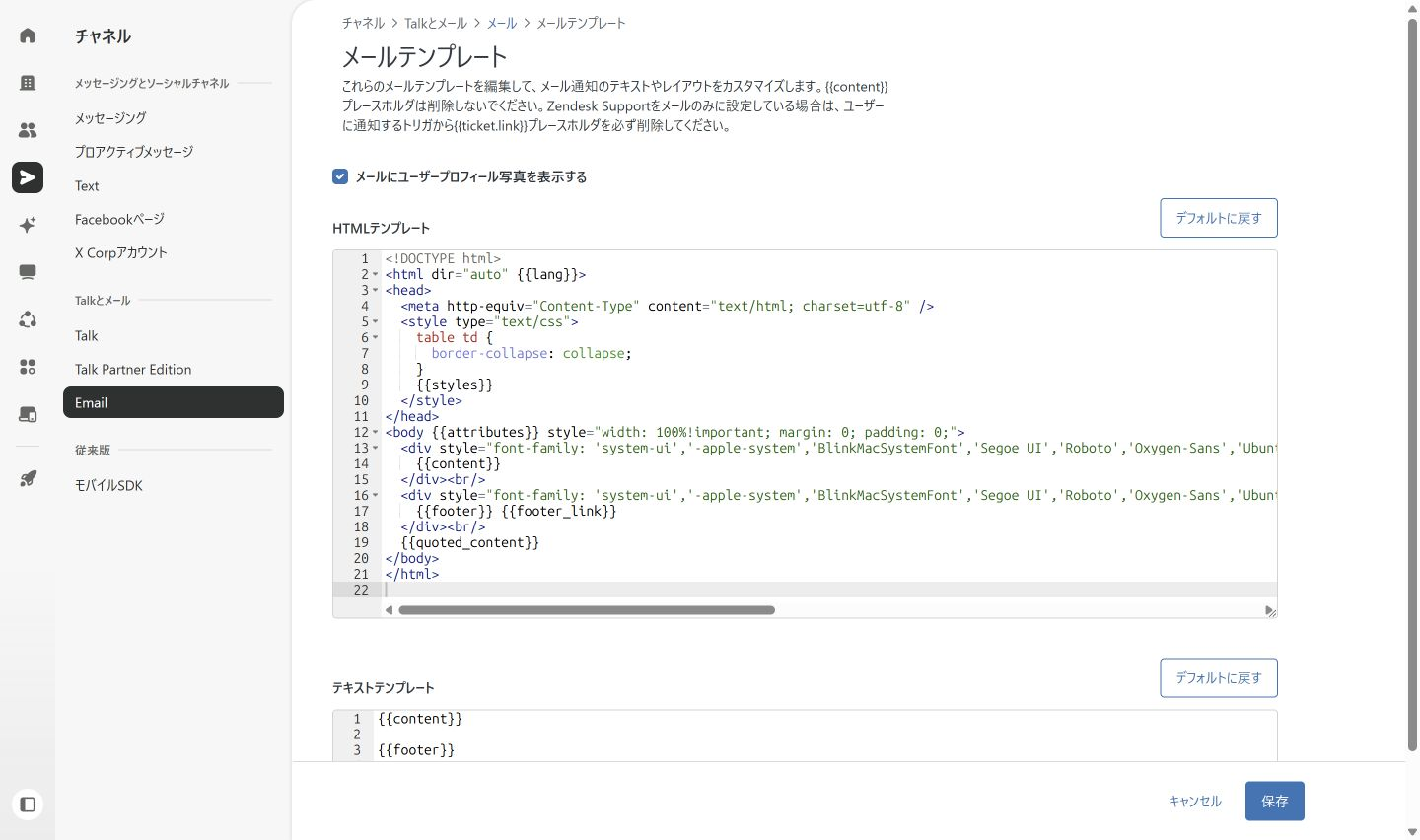Viewport: 1420px width, 840px height.
Task: Open the devices icon in sidebar
Action: click(x=28, y=414)
